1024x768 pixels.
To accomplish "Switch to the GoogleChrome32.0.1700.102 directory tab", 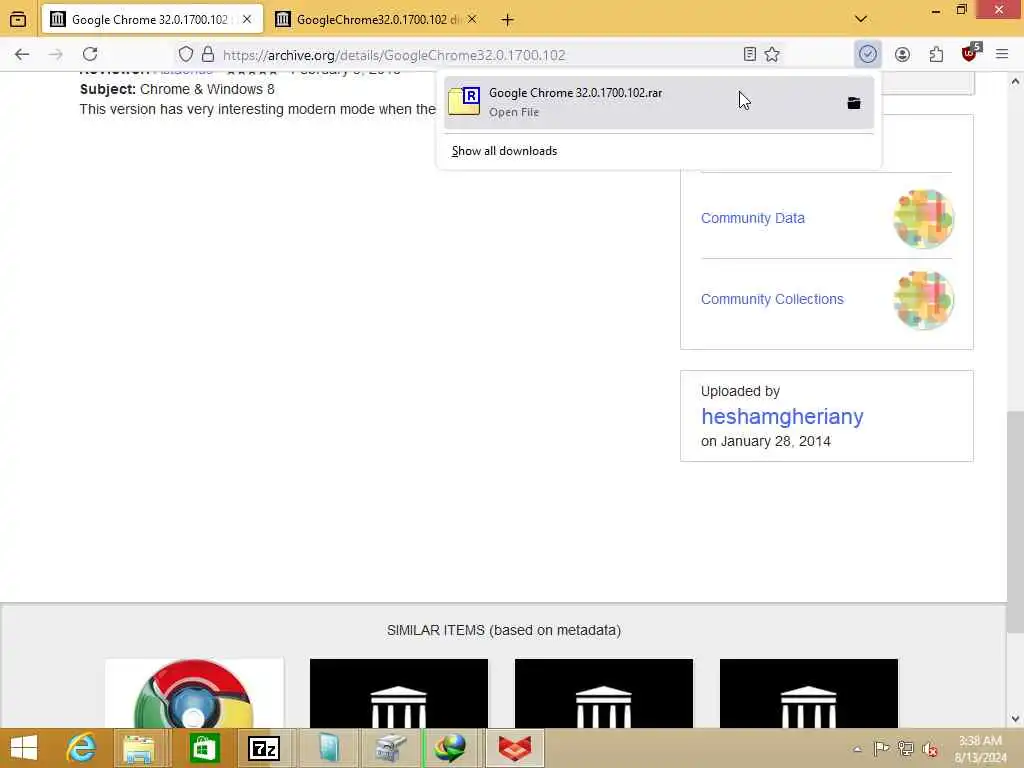I will (x=377, y=20).
